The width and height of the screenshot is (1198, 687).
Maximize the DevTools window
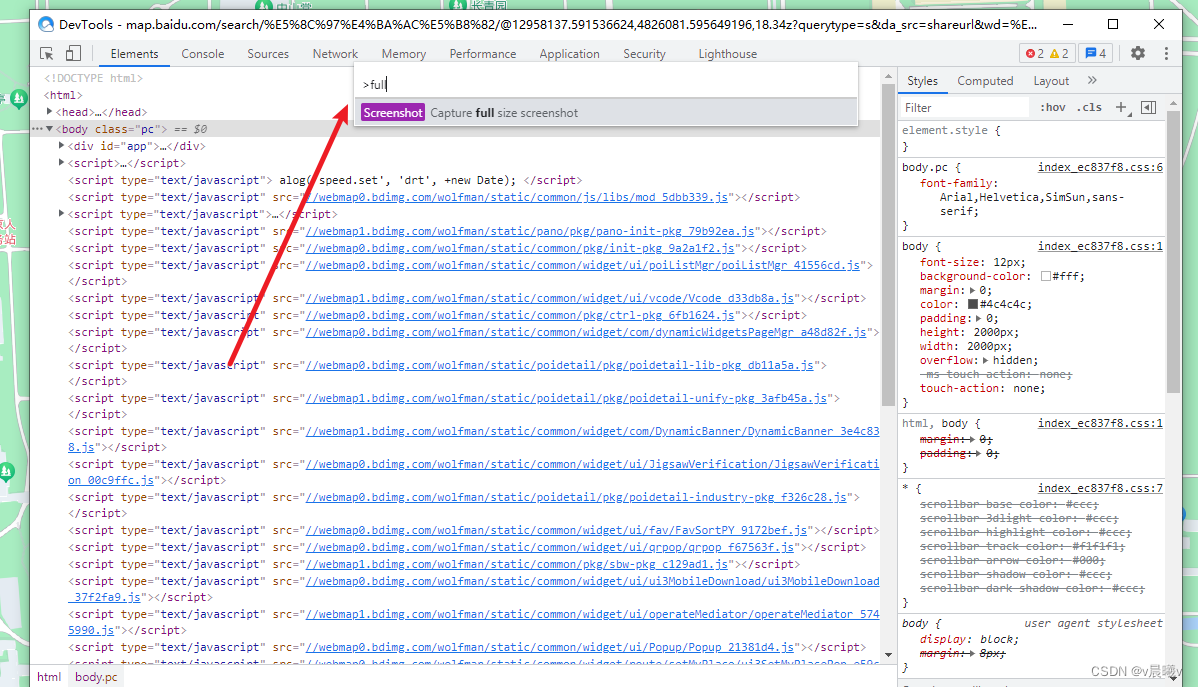click(x=1113, y=24)
